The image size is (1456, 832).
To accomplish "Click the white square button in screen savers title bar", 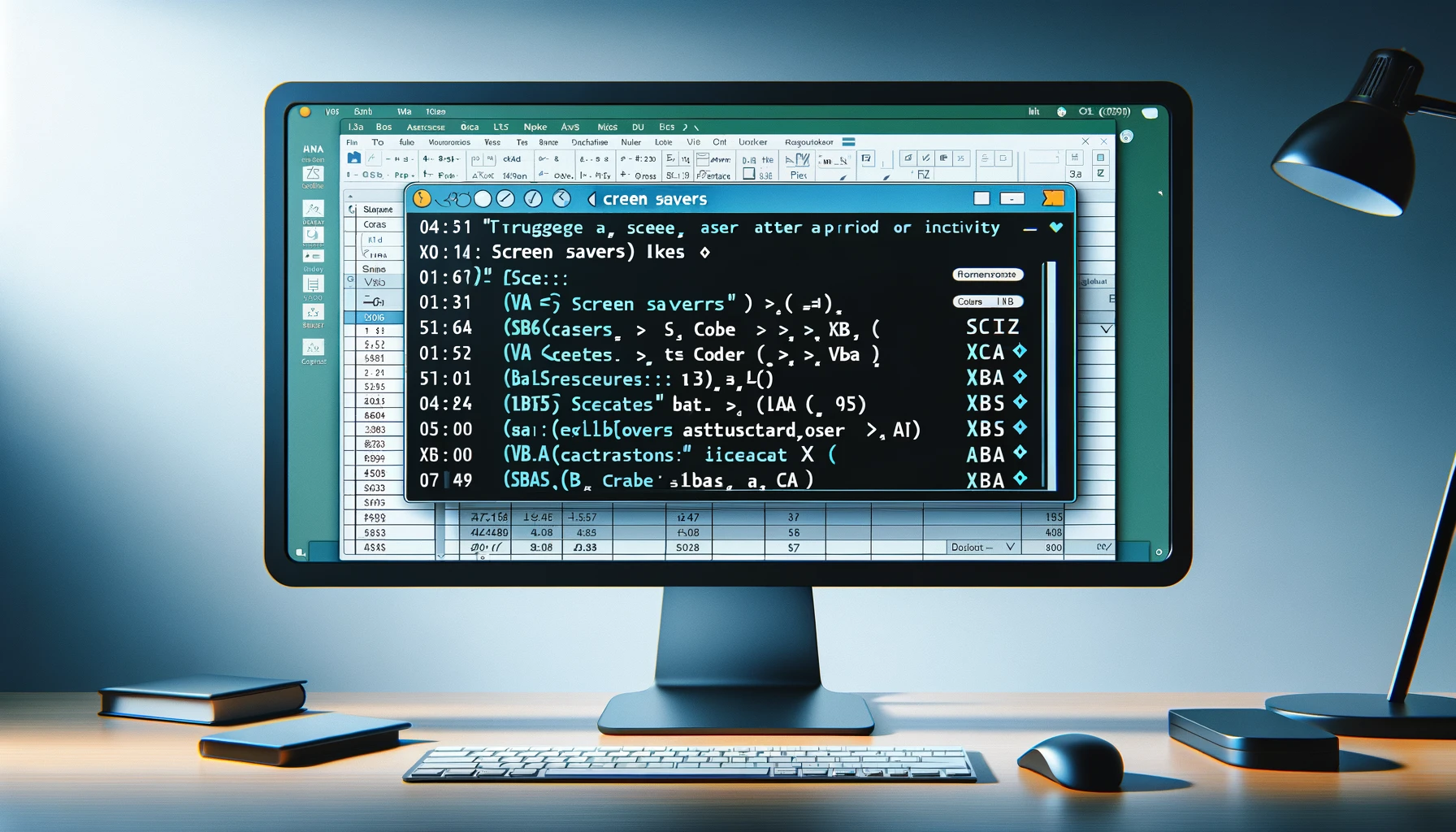I will coord(981,198).
